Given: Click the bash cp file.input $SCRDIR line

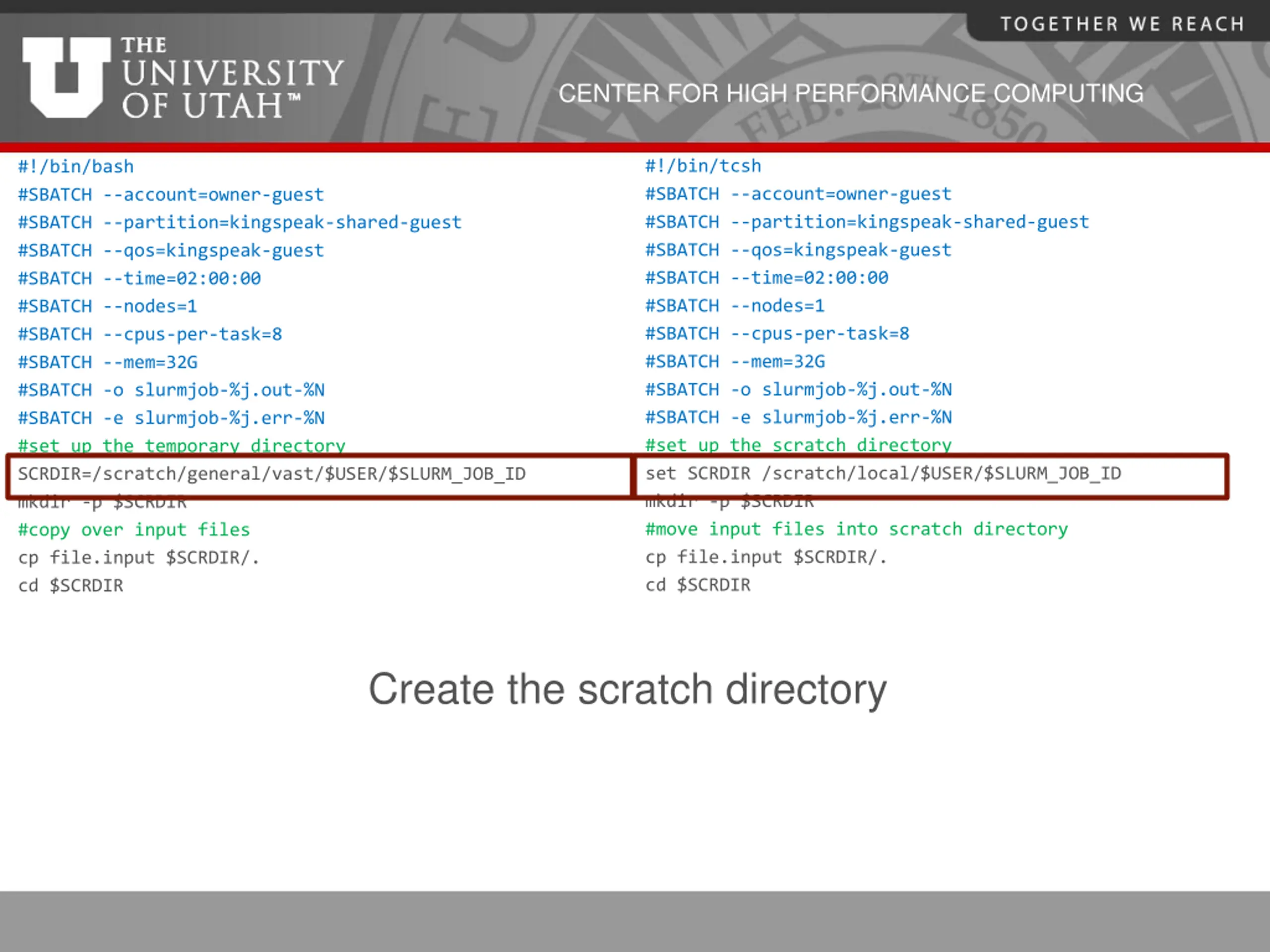Looking at the screenshot, I should coord(139,558).
